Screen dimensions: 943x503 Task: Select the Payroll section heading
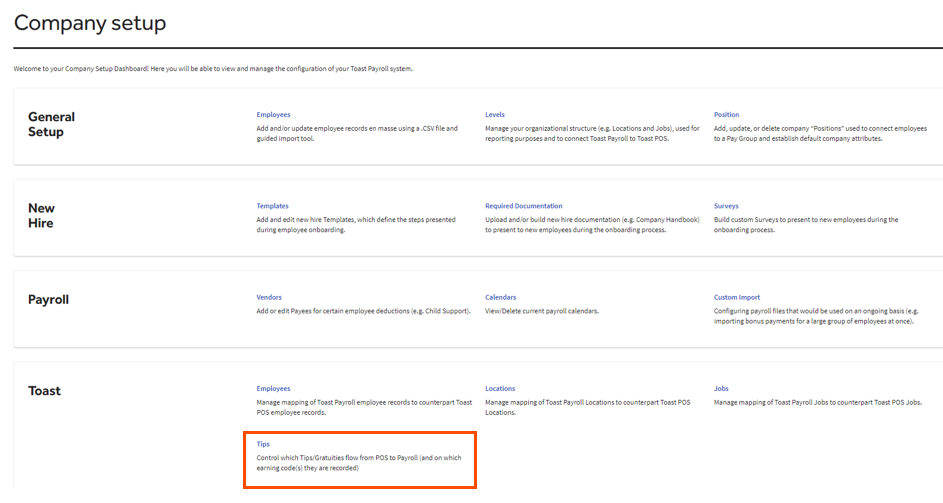pyautogui.click(x=48, y=299)
